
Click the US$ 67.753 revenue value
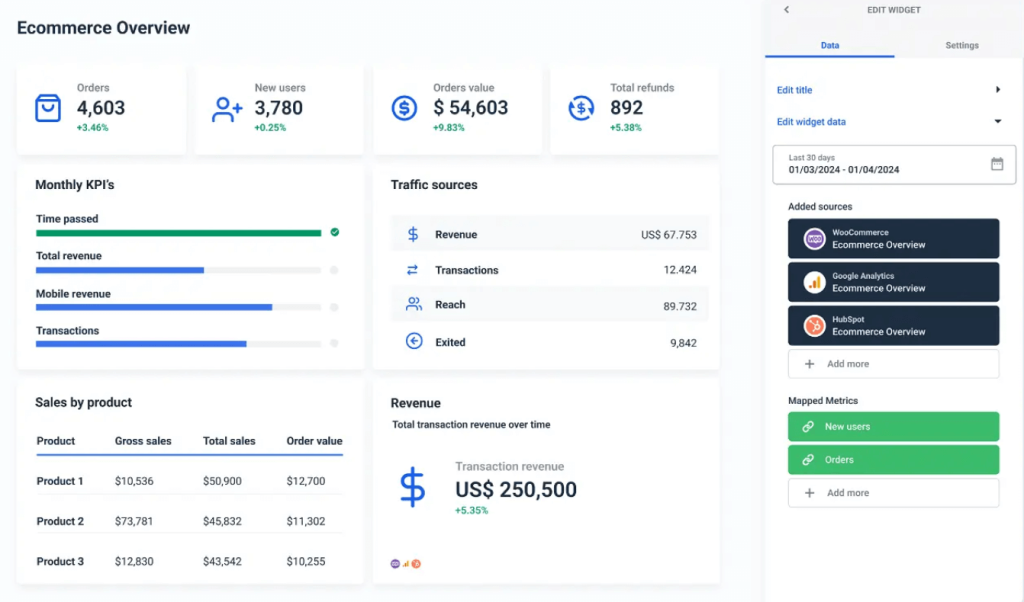tap(669, 234)
